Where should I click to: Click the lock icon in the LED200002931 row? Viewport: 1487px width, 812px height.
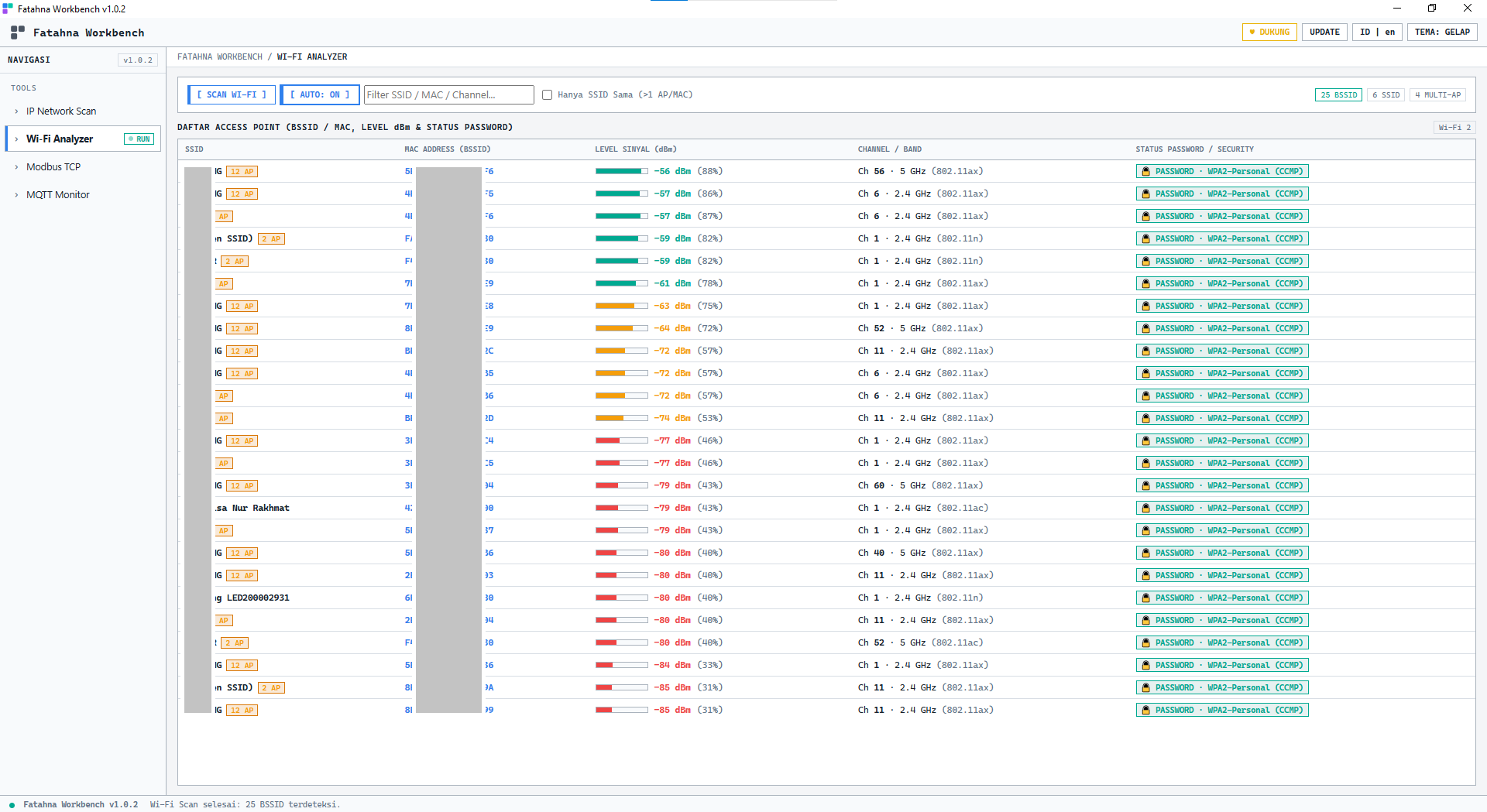pos(1146,598)
